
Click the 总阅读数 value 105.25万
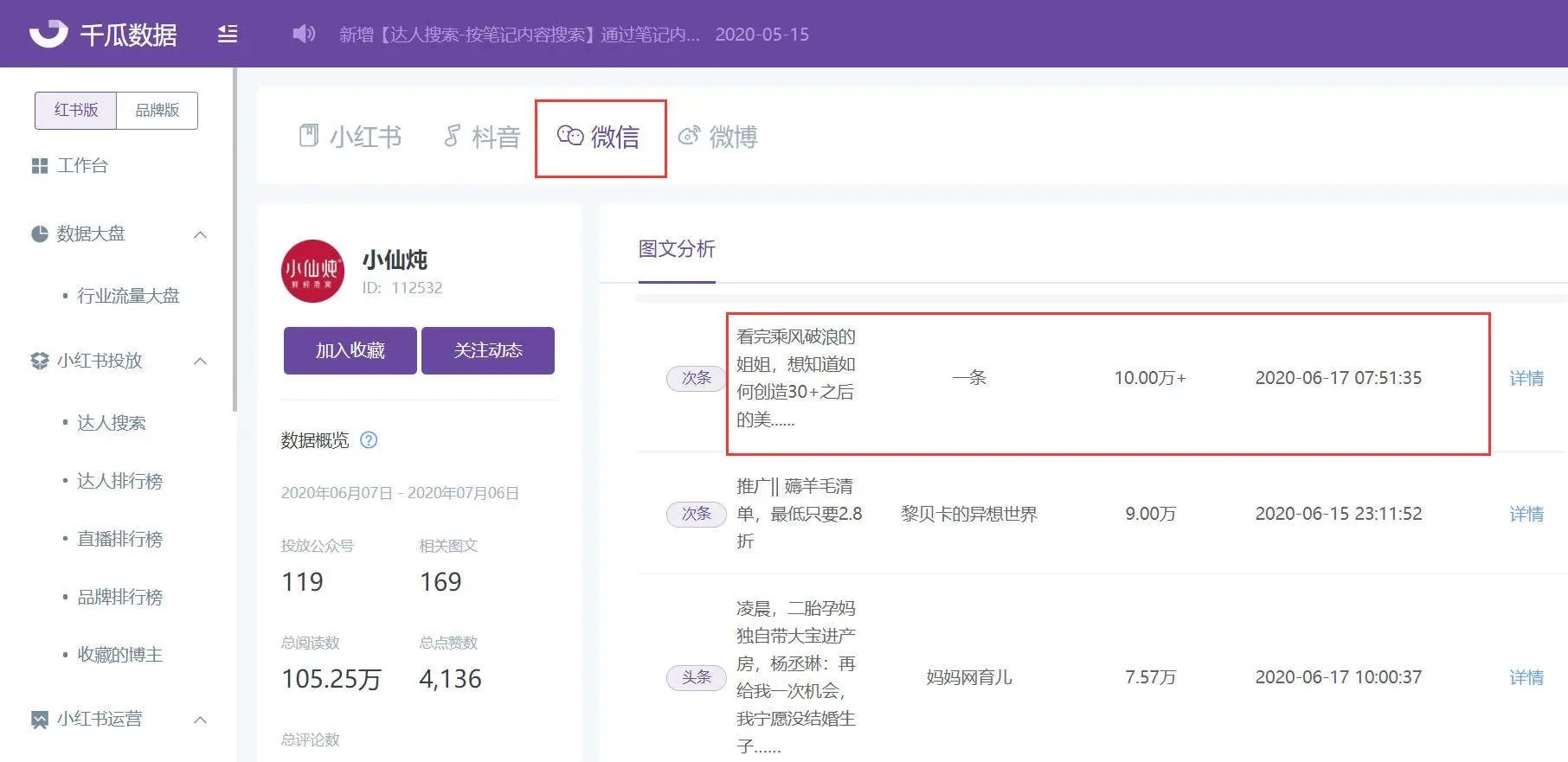[x=331, y=679]
